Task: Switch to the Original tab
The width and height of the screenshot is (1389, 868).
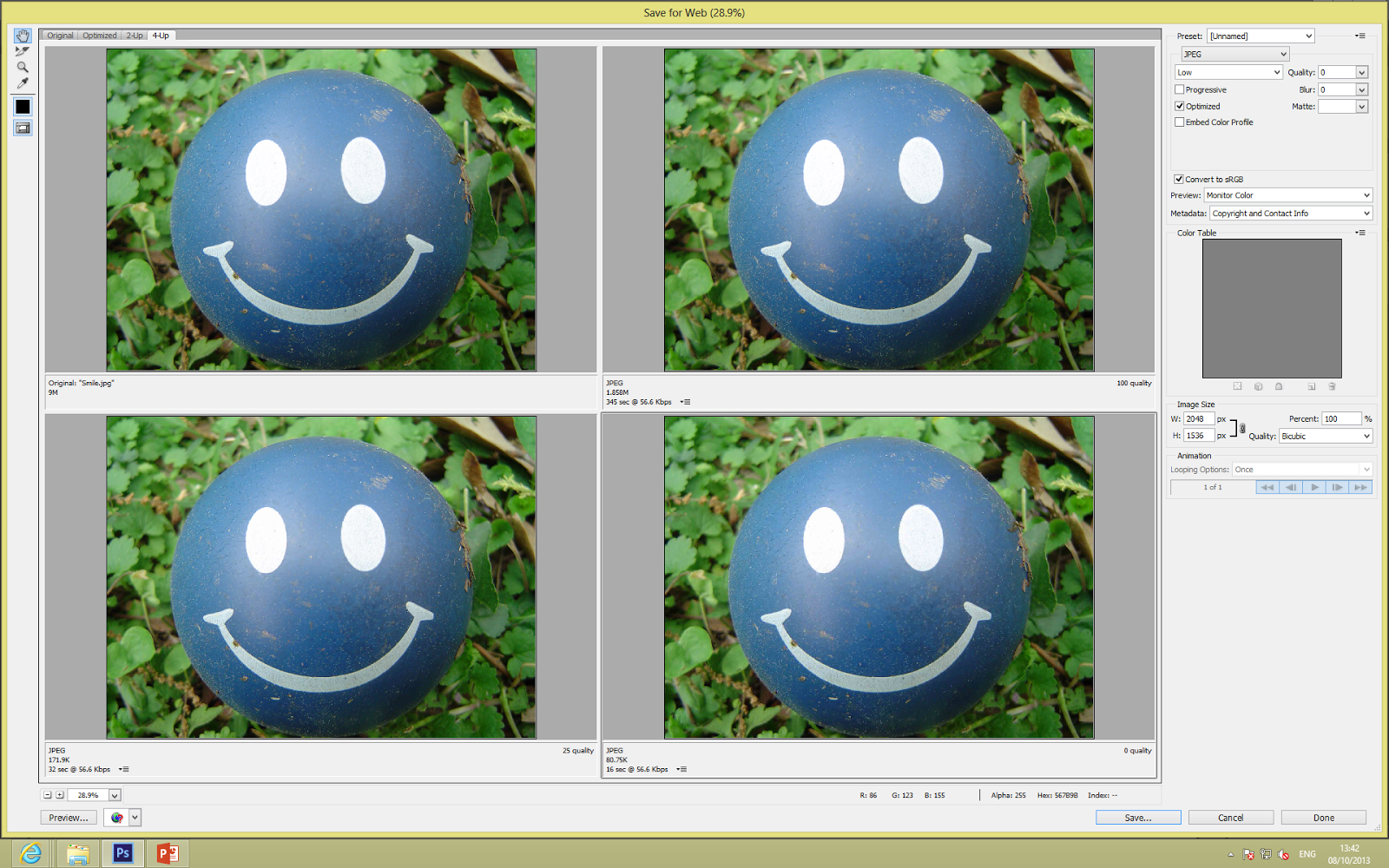Action: pyautogui.click(x=60, y=36)
